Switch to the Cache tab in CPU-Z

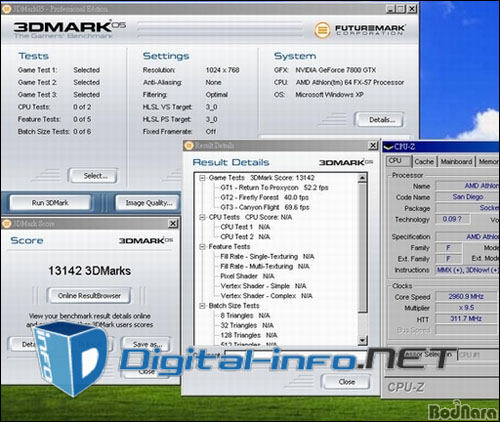(x=424, y=162)
